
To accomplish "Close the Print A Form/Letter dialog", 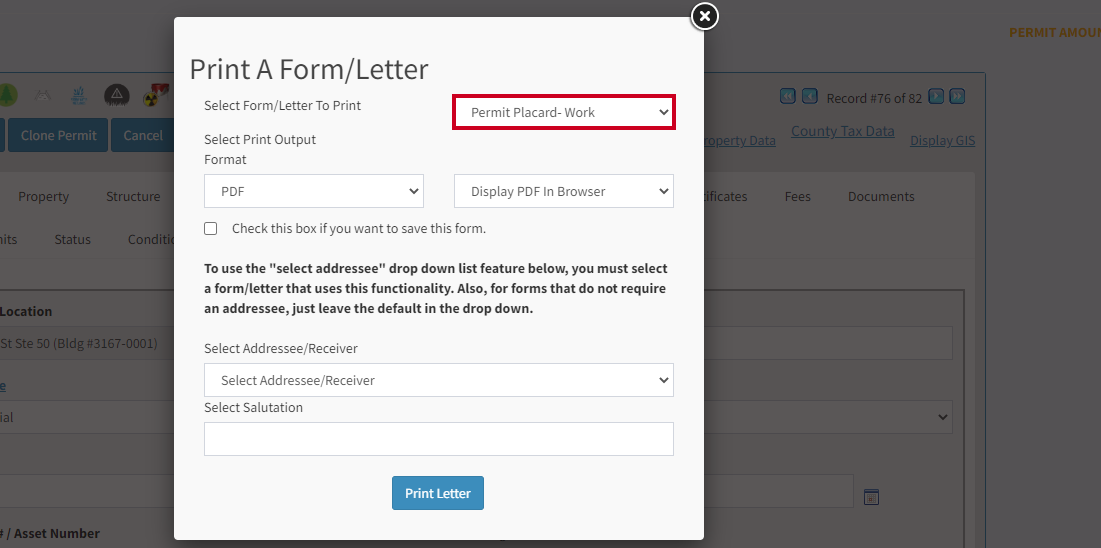I will point(704,16).
